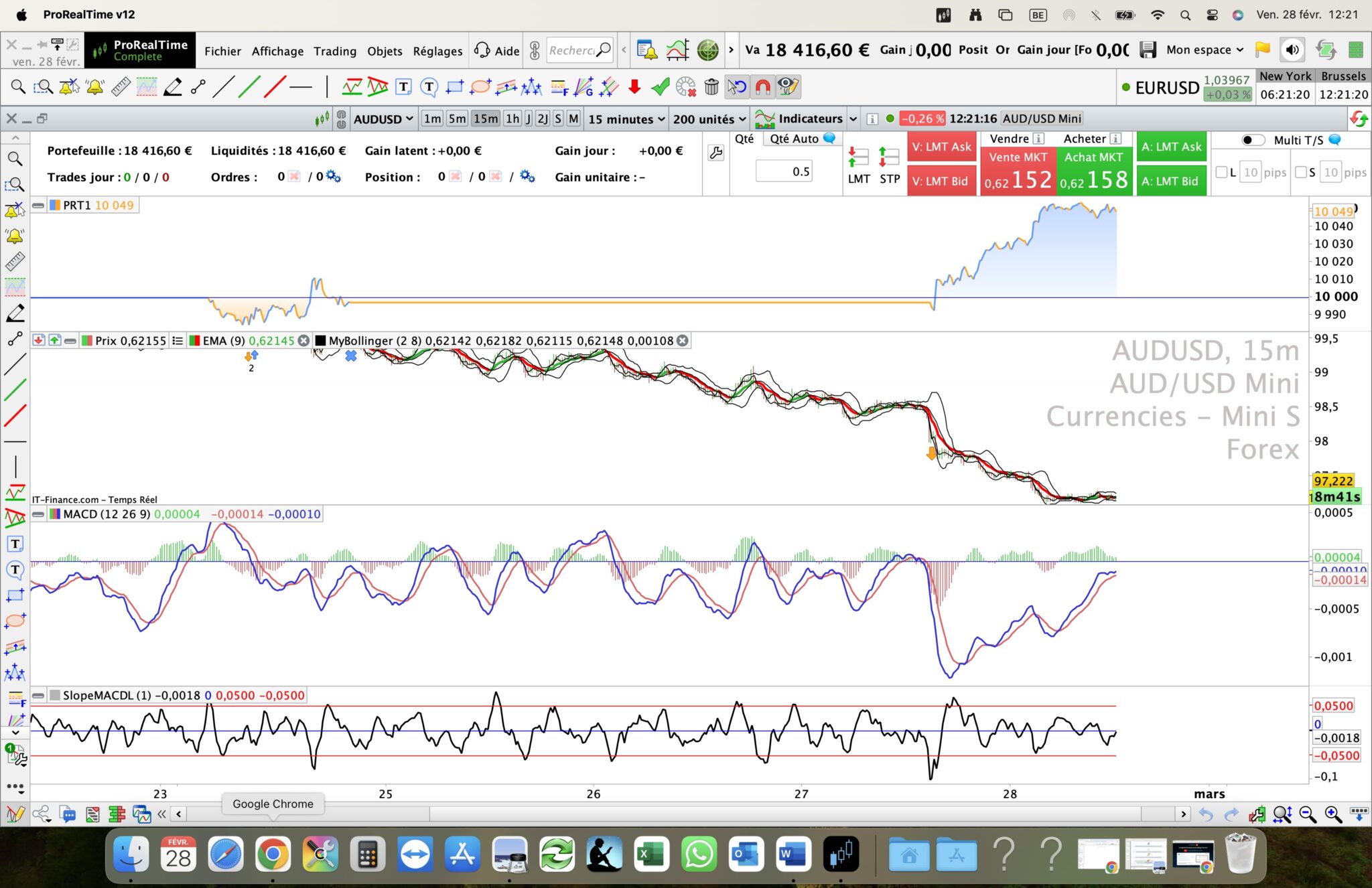Click the EMA (9) color swatch

[194, 341]
